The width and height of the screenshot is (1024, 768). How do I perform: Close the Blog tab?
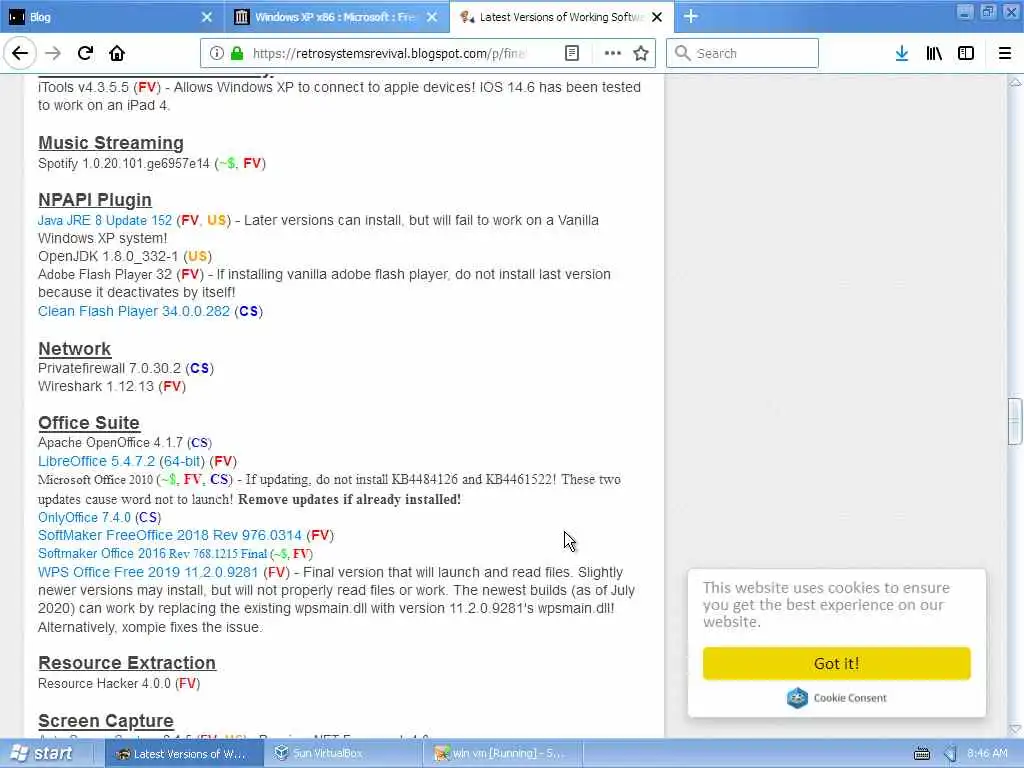pos(206,17)
